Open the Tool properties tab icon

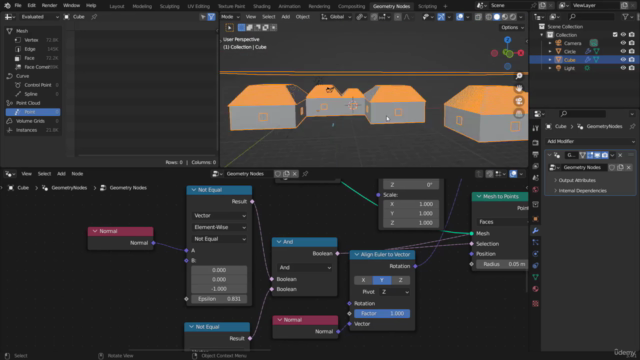pos(536,129)
